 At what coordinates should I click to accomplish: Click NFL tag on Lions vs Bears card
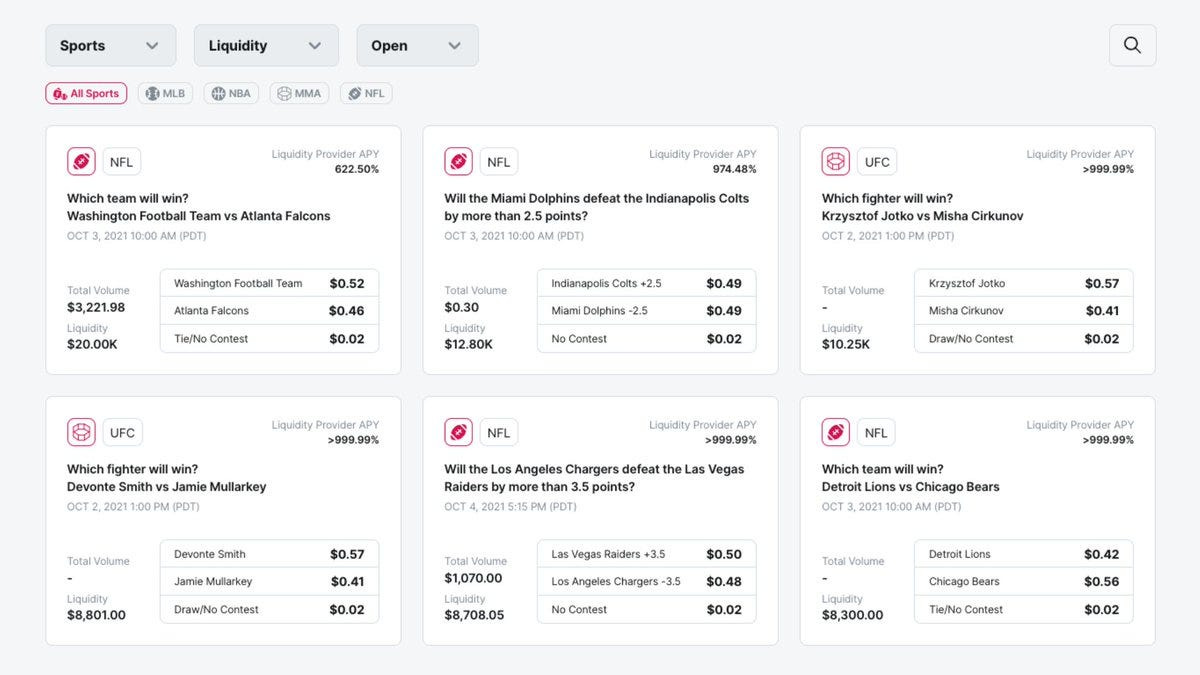[x=876, y=433]
